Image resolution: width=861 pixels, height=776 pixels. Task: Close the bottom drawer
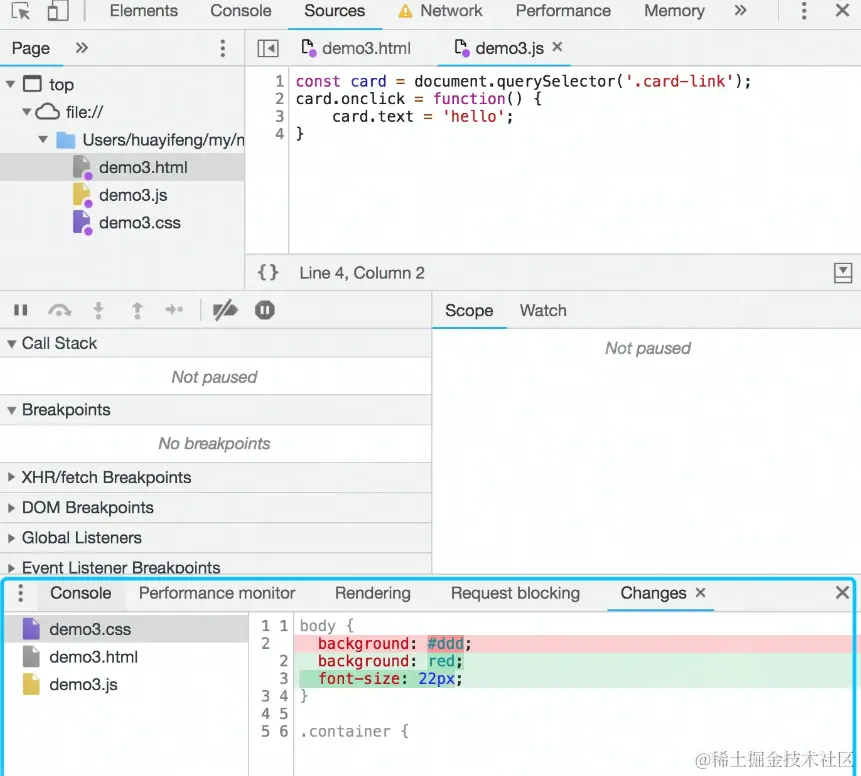[842, 593]
